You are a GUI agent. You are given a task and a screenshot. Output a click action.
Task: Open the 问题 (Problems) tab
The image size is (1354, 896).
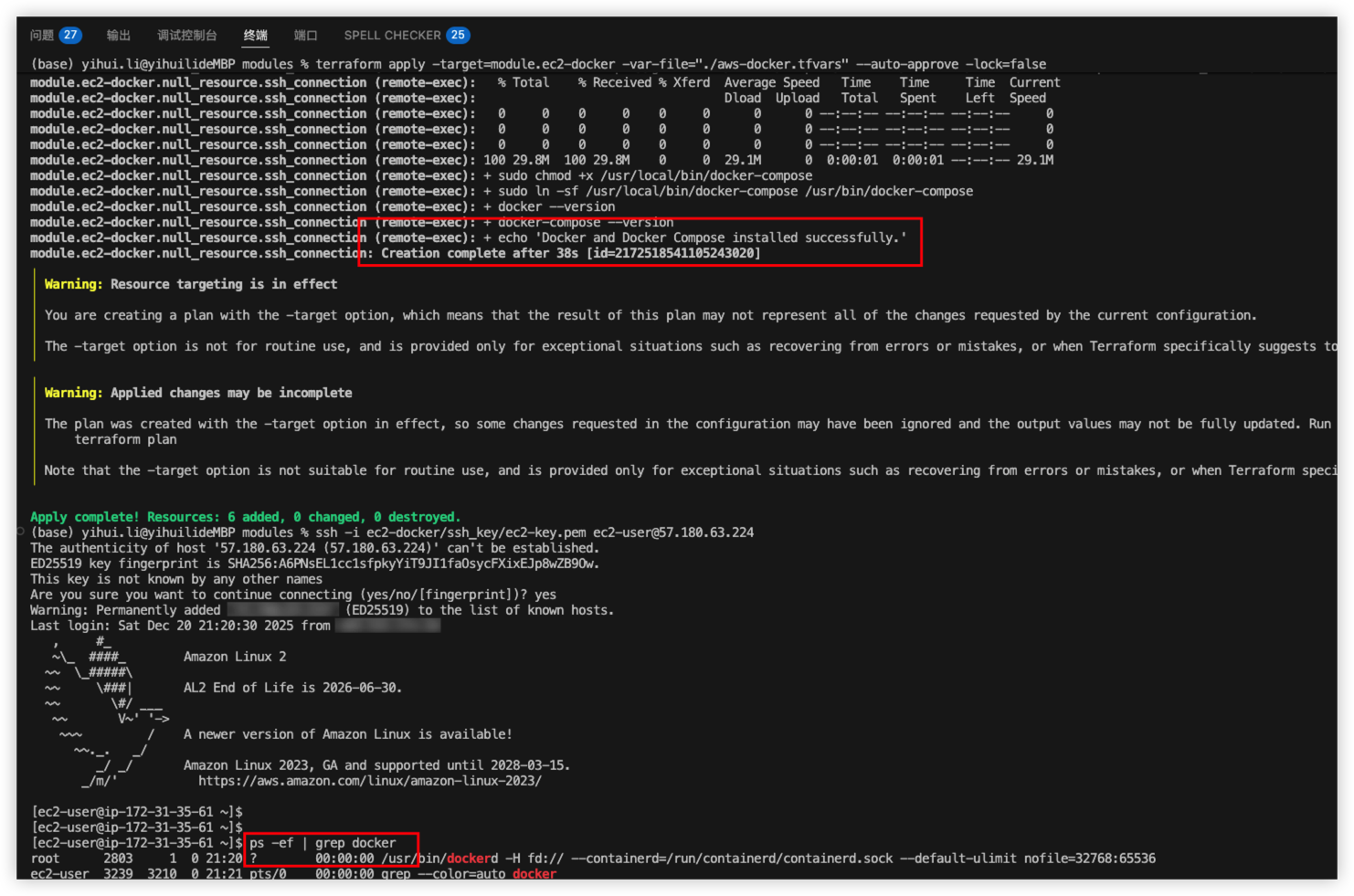coord(42,35)
